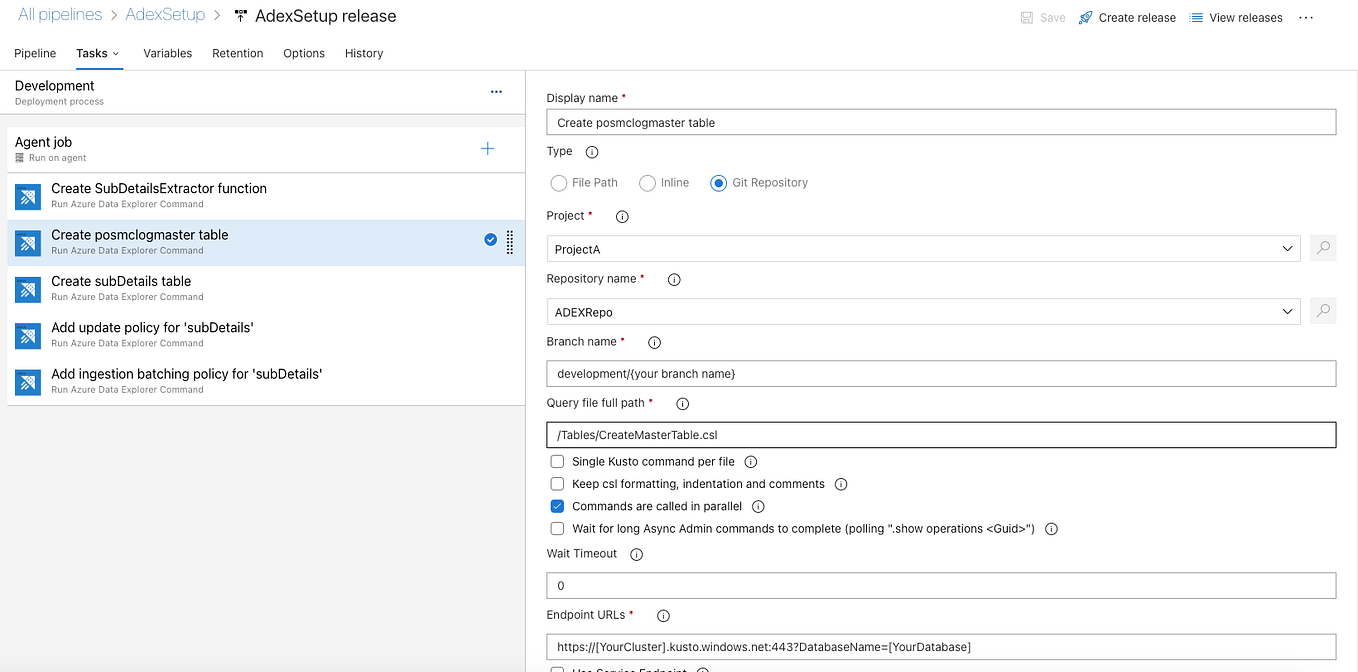The height and width of the screenshot is (672, 1358).
Task: Browse projects using the magnifier icon
Action: pyautogui.click(x=1322, y=247)
